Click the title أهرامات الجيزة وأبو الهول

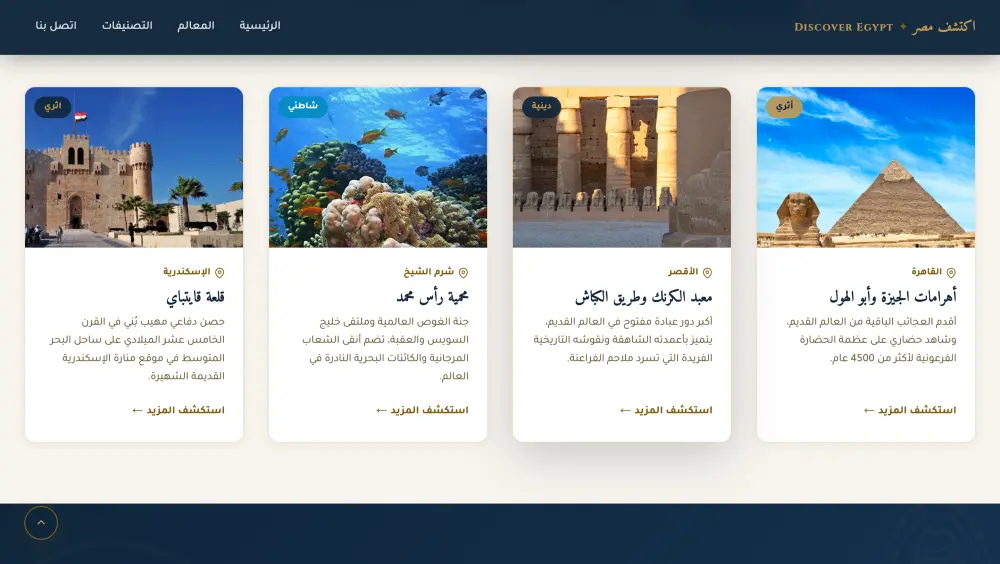pyautogui.click(x=893, y=297)
